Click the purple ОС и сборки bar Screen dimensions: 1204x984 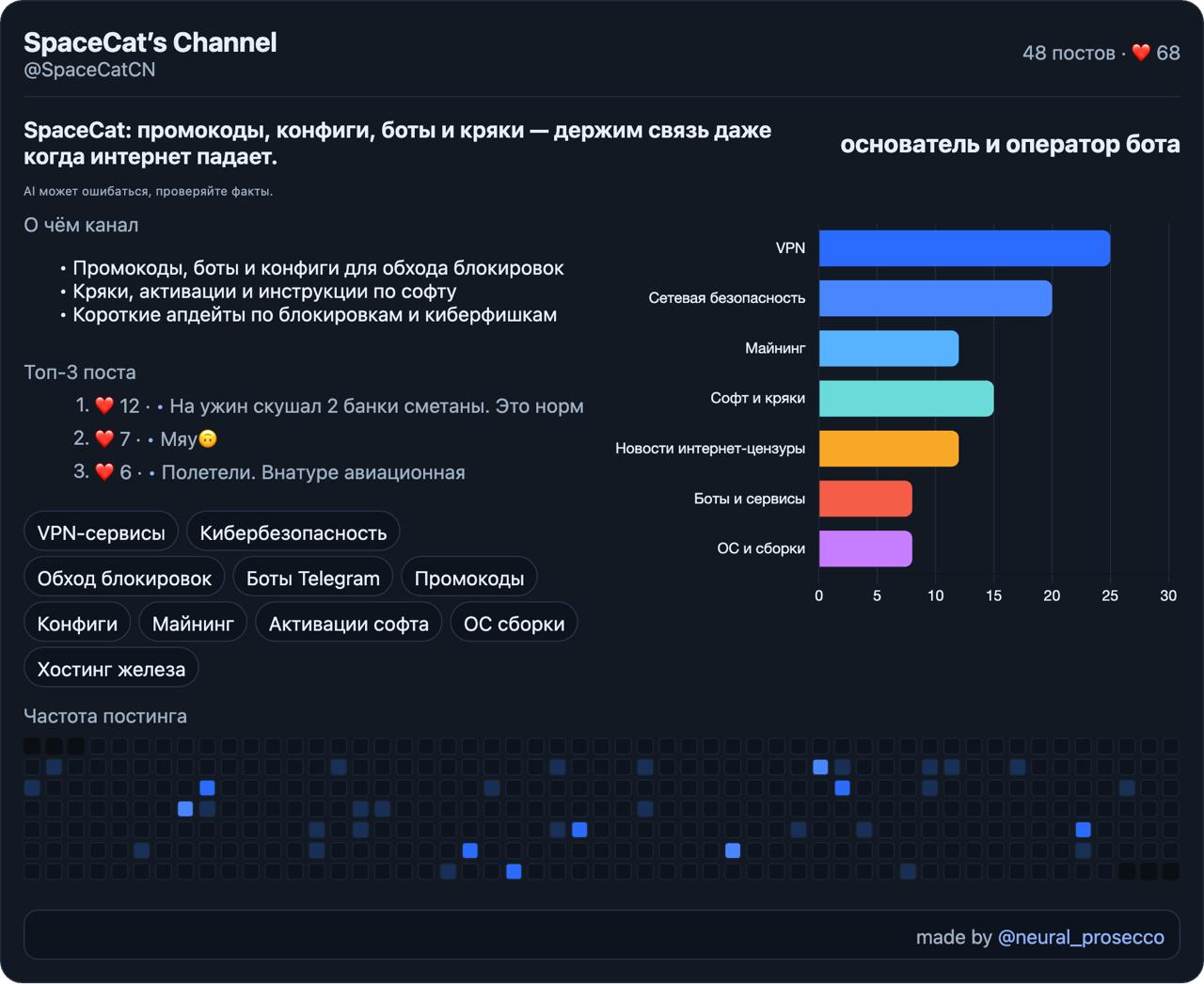tap(864, 548)
